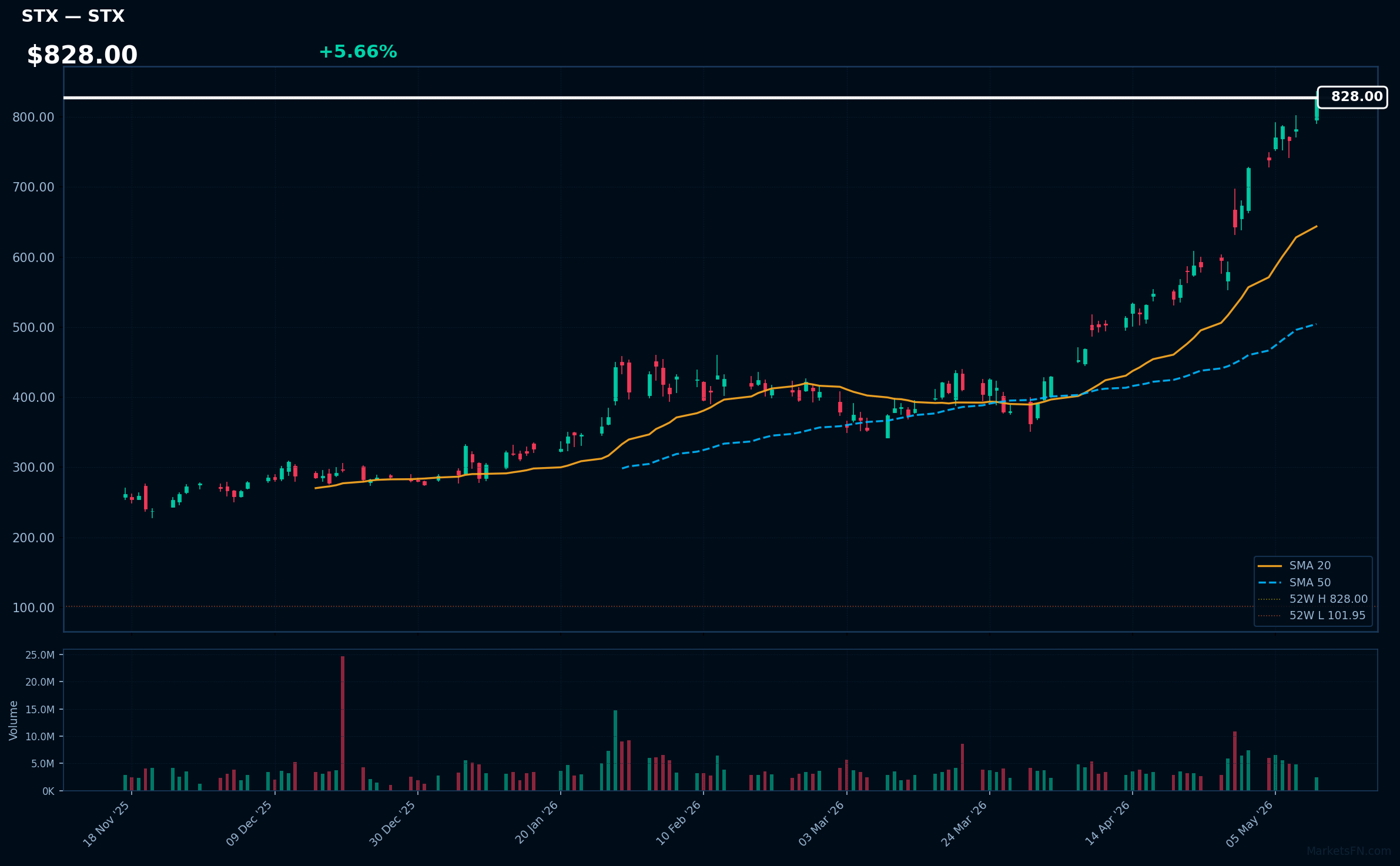Click the tallest red volume bar near 25M
Image resolution: width=1400 pixels, height=866 pixels.
pos(343,723)
